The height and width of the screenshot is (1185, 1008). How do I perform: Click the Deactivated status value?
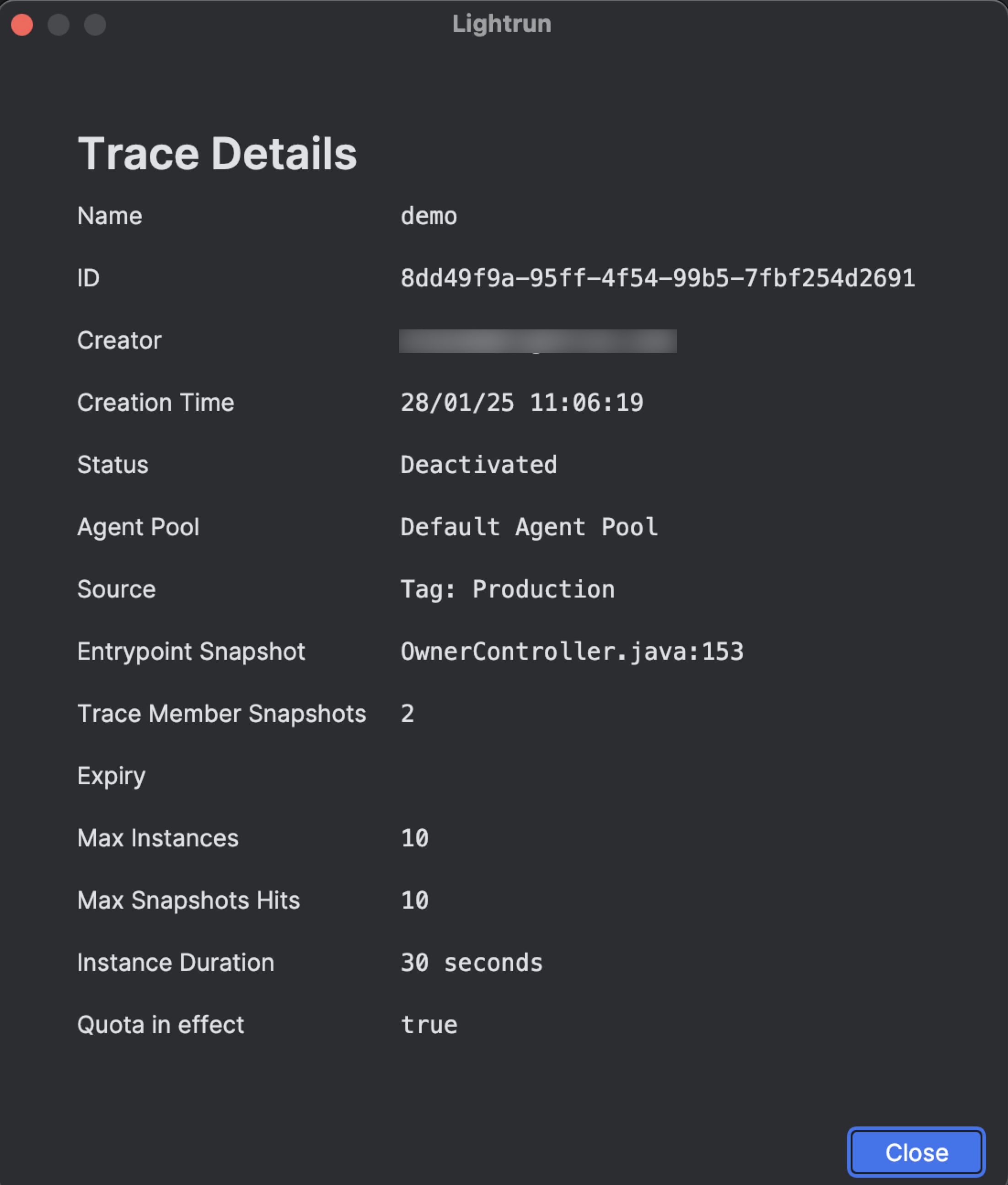479,465
